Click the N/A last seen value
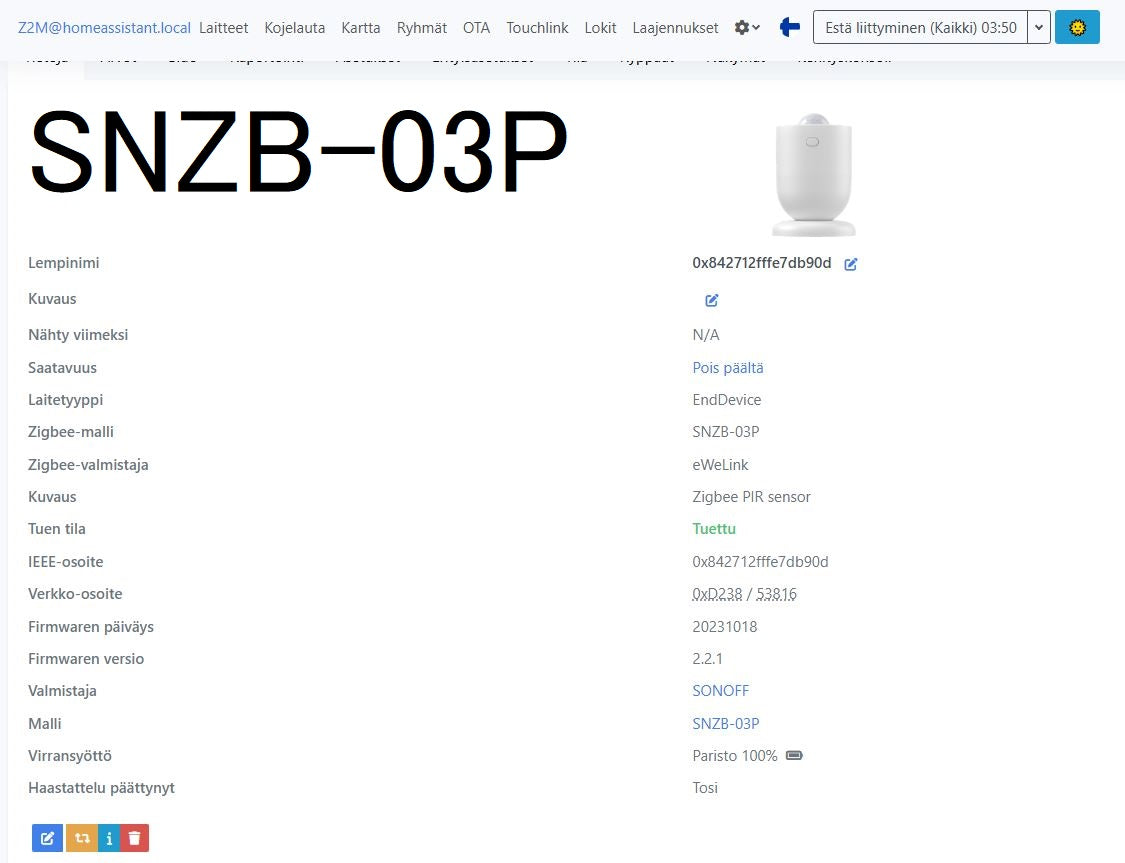1125x863 pixels. click(x=706, y=335)
